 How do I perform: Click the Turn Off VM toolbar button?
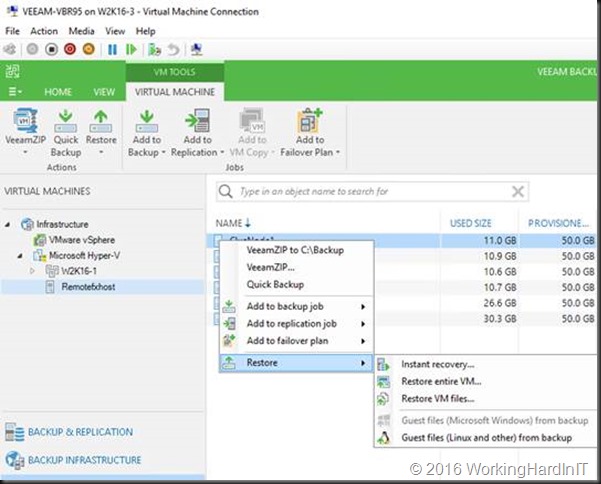click(x=51, y=49)
